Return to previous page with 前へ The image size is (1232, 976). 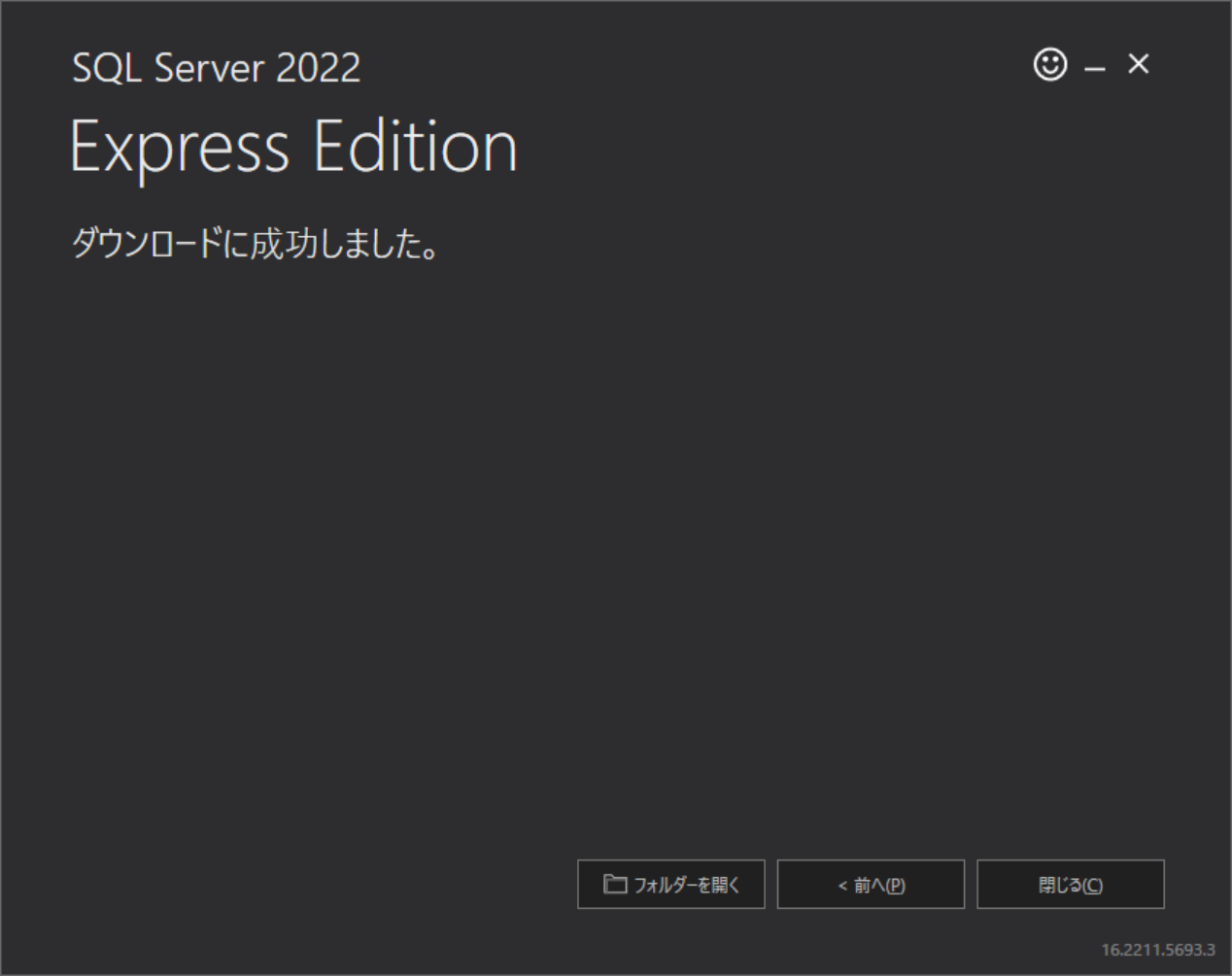(871, 884)
